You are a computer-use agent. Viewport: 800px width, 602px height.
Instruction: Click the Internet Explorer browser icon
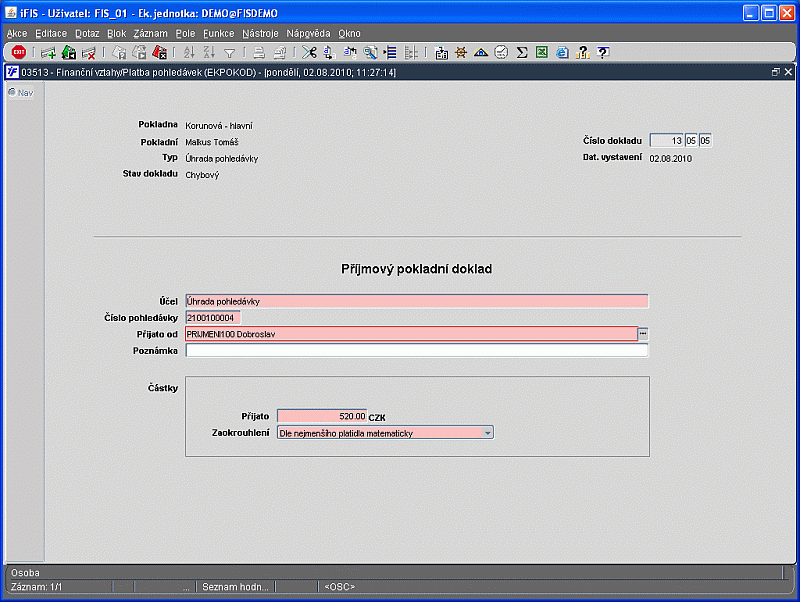pyautogui.click(x=562, y=53)
